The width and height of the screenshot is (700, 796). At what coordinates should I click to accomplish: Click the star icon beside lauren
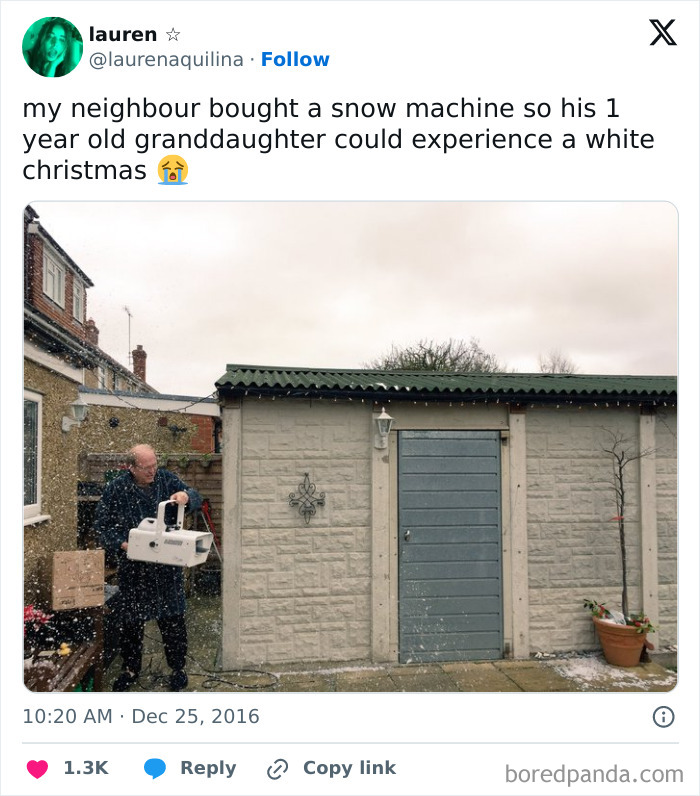point(173,35)
